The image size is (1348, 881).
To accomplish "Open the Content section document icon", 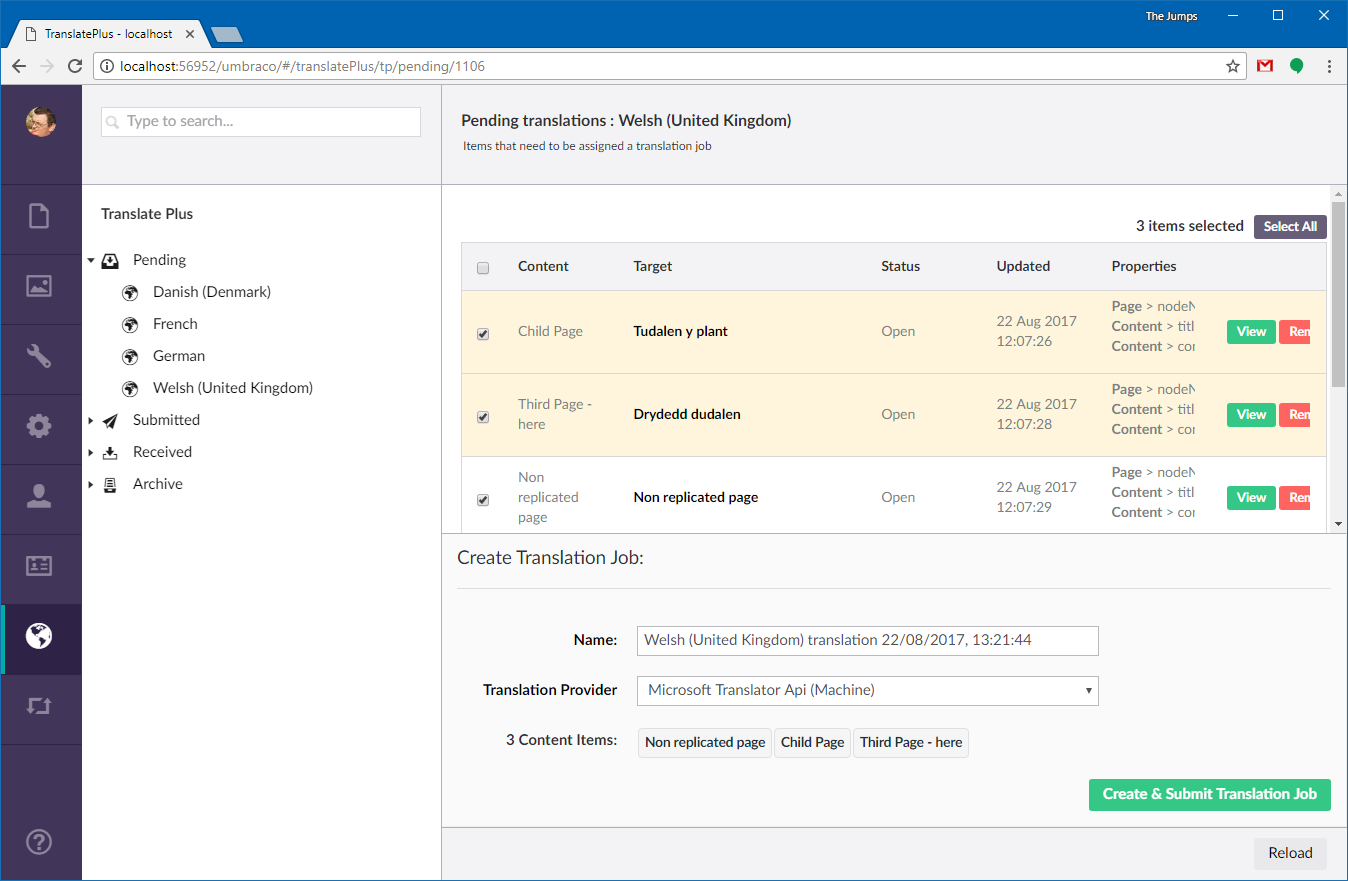I will pyautogui.click(x=41, y=215).
